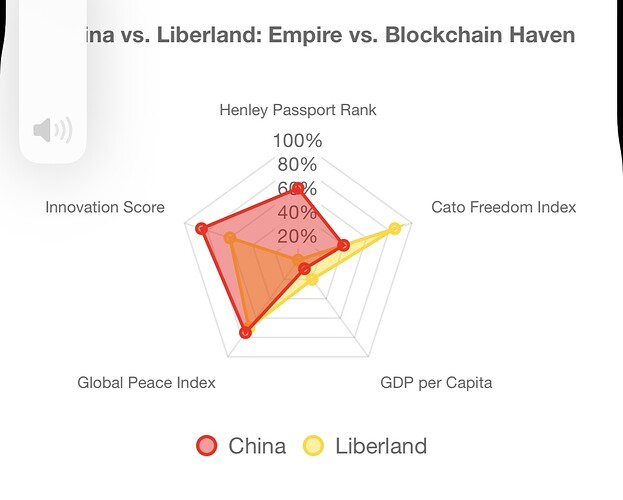623x500 pixels.
Task: Click Liberland's yellow point on Cato Freedom axis
Action: pyautogui.click(x=394, y=229)
